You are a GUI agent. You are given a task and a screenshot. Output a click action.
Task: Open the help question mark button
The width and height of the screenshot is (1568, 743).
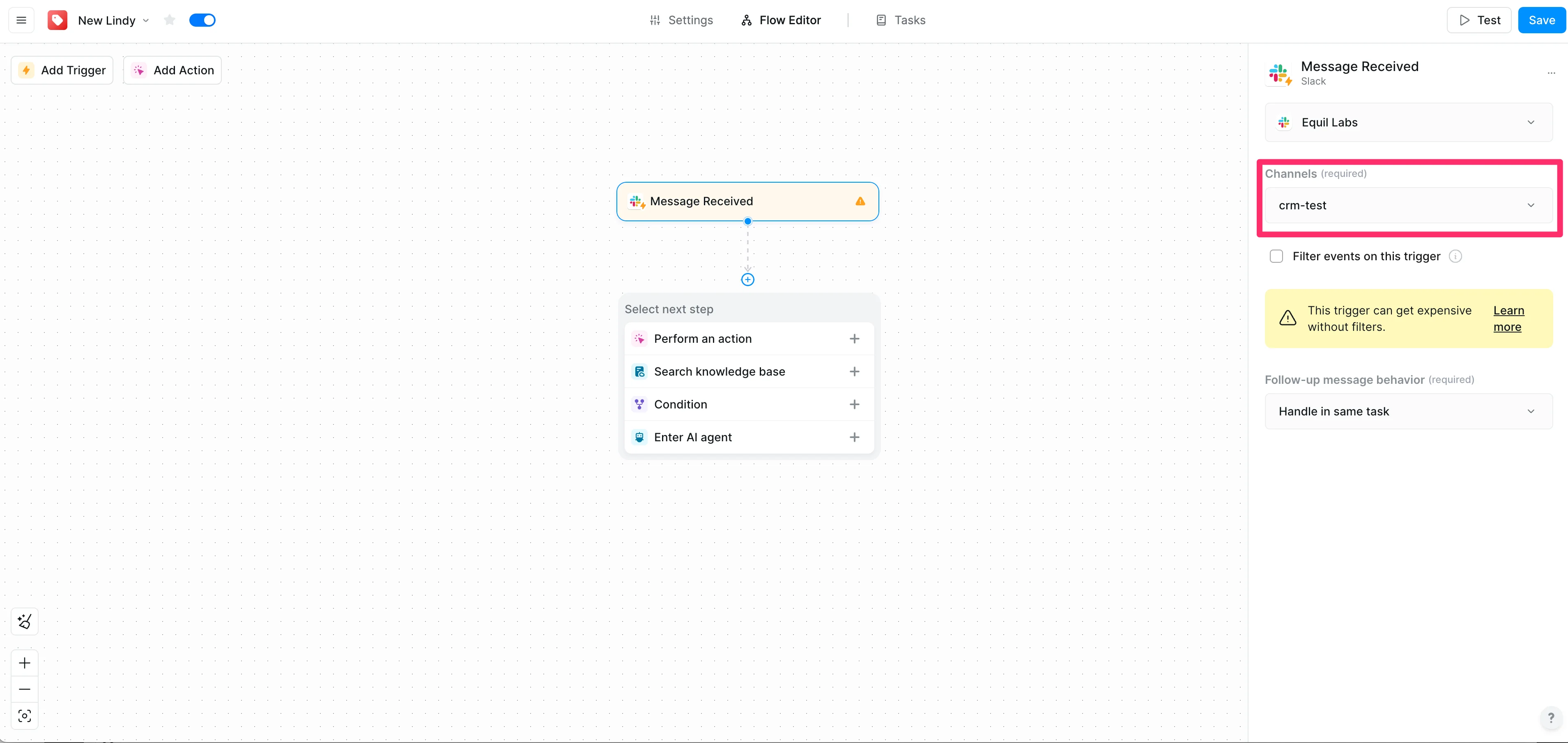tap(1550, 718)
